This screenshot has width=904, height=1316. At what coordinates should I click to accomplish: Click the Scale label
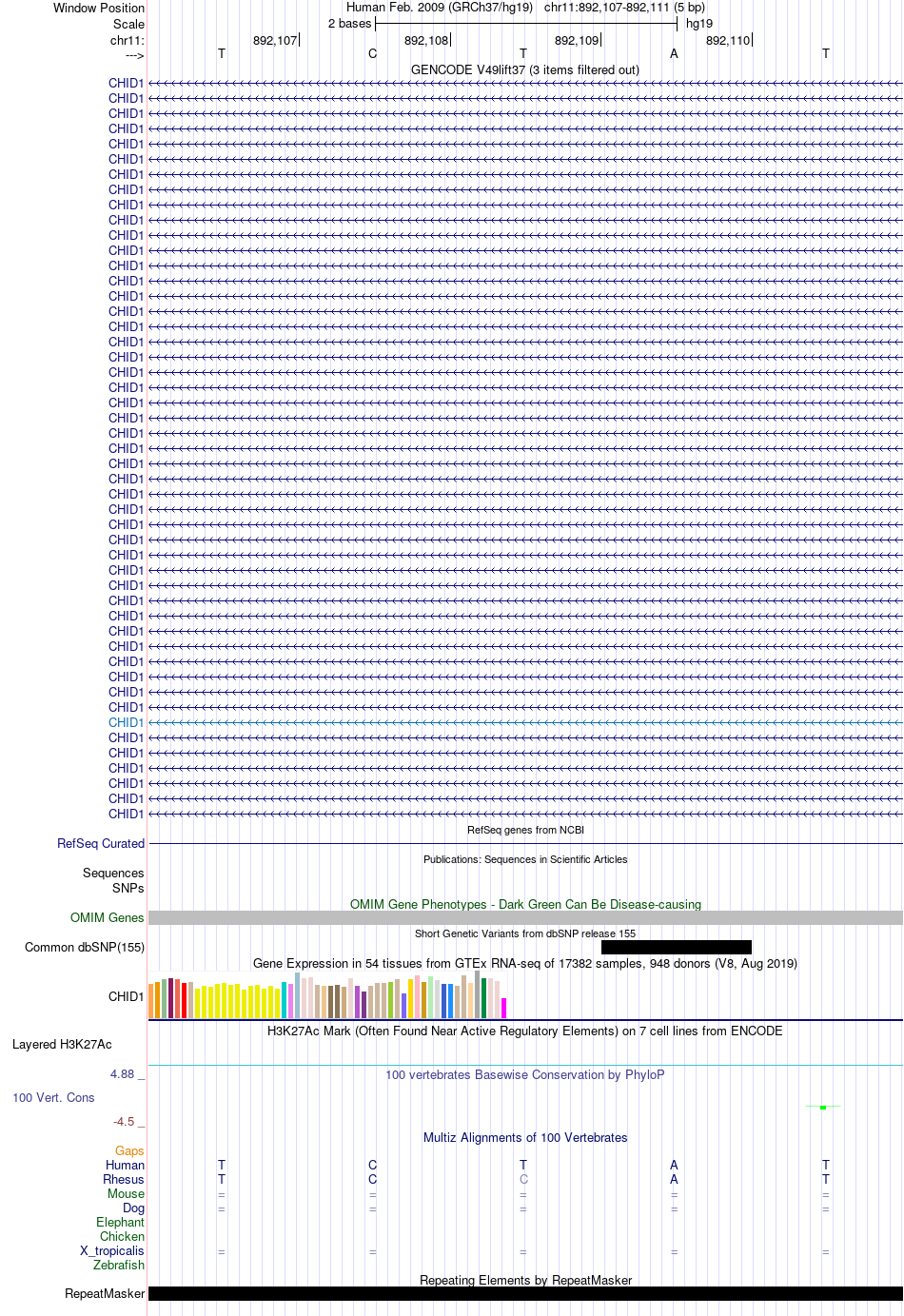[x=128, y=24]
